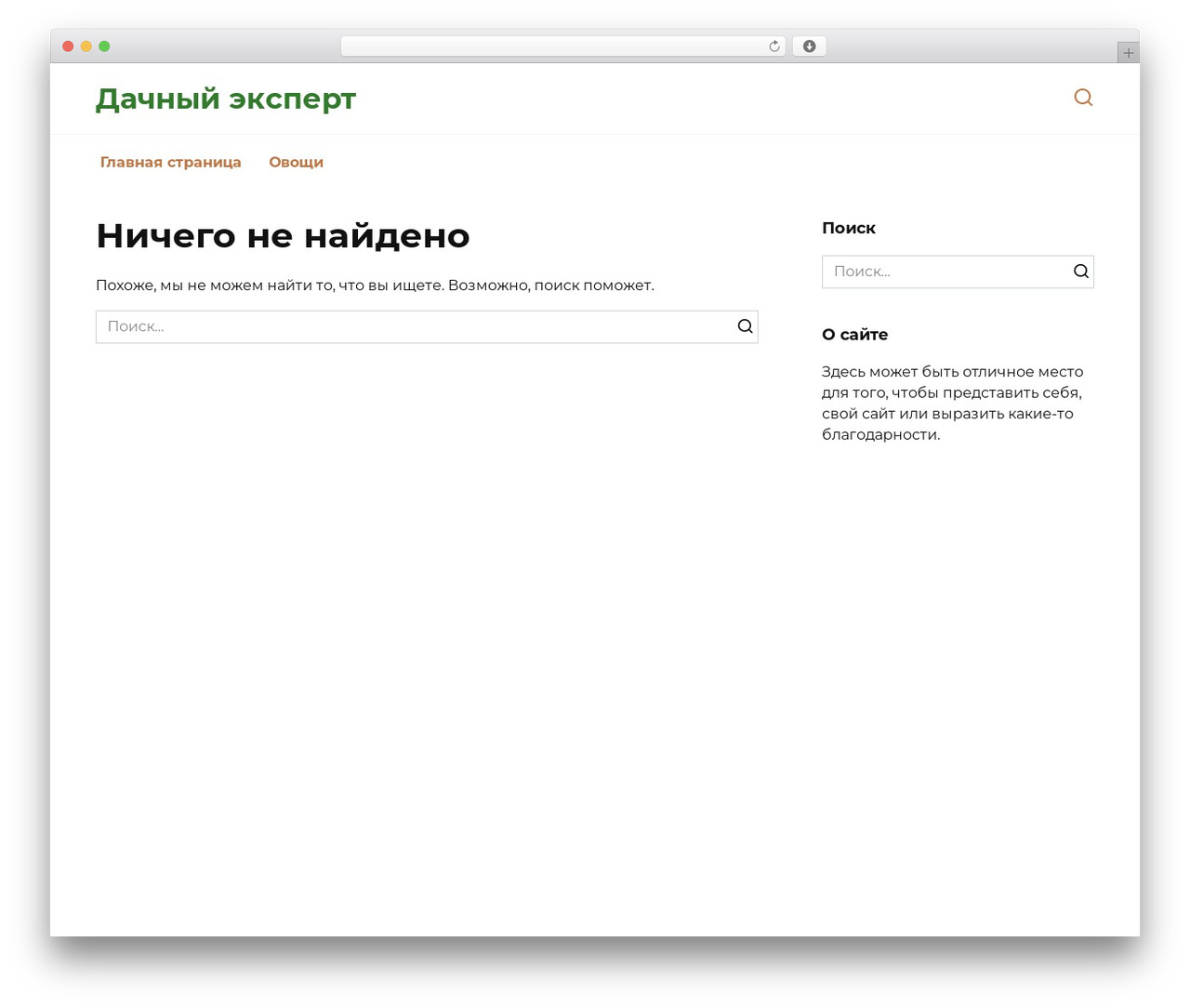
Task: Minimize the window with yellow button
Action: coord(86,46)
